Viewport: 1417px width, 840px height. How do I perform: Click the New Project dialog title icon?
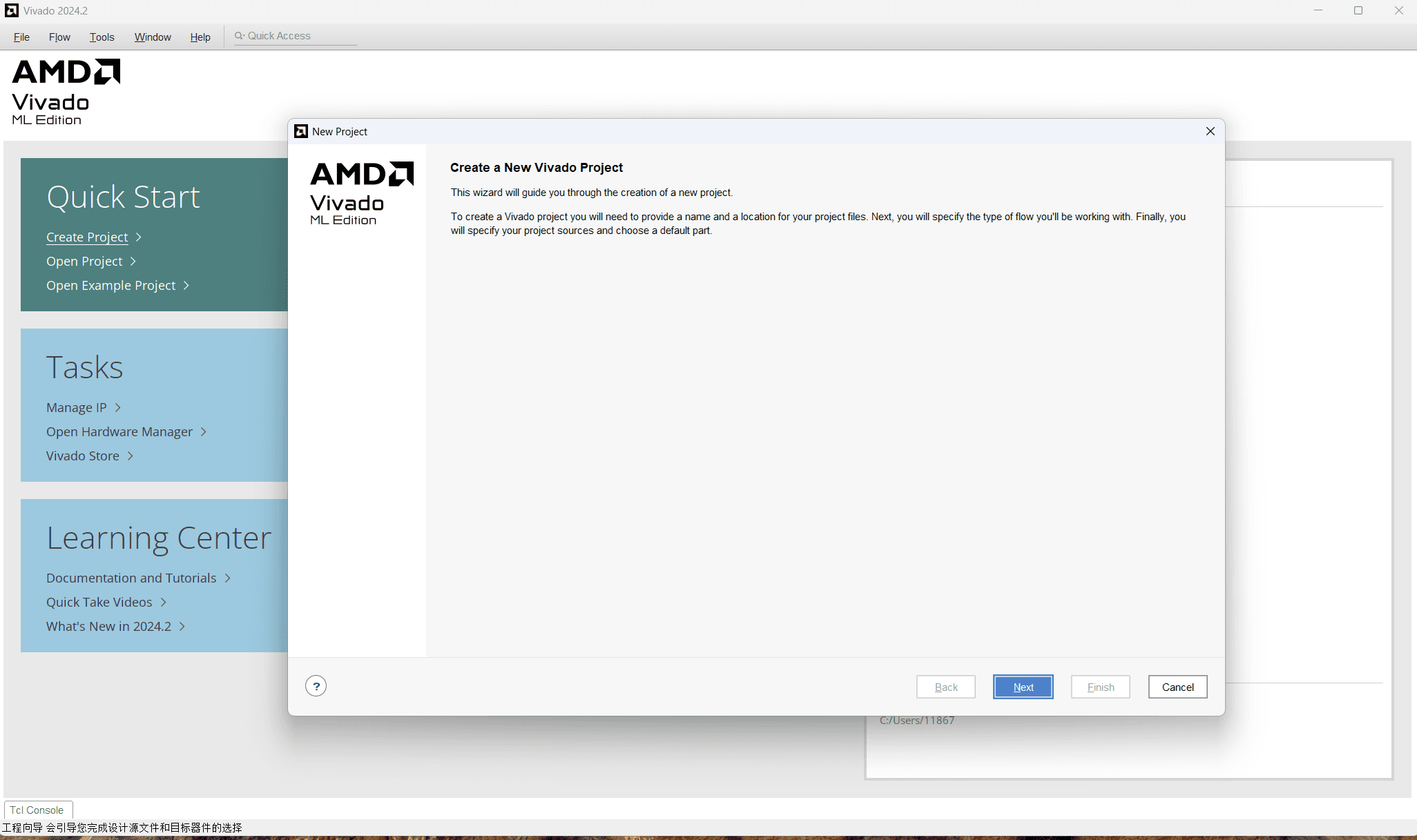[301, 131]
